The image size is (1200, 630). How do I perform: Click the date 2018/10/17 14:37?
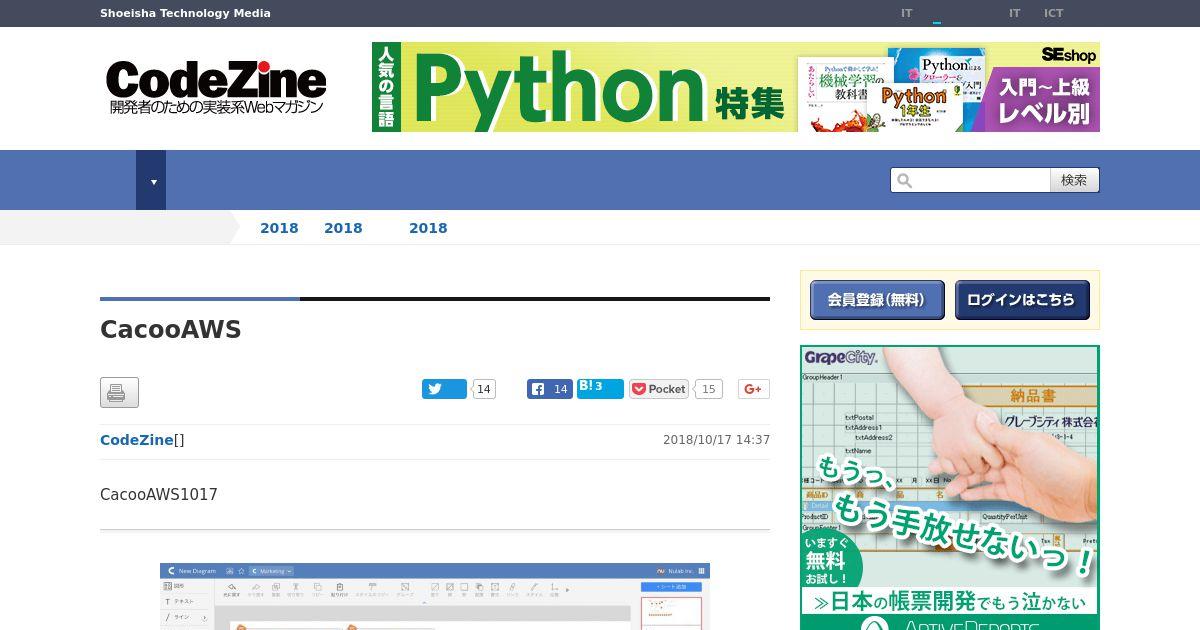tap(716, 440)
